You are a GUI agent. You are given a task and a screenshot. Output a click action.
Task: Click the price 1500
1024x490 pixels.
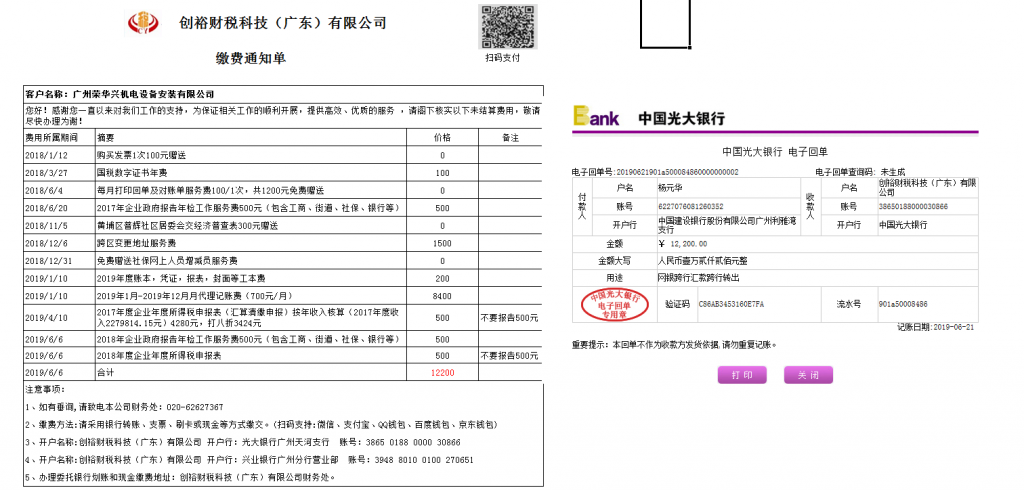pos(442,244)
